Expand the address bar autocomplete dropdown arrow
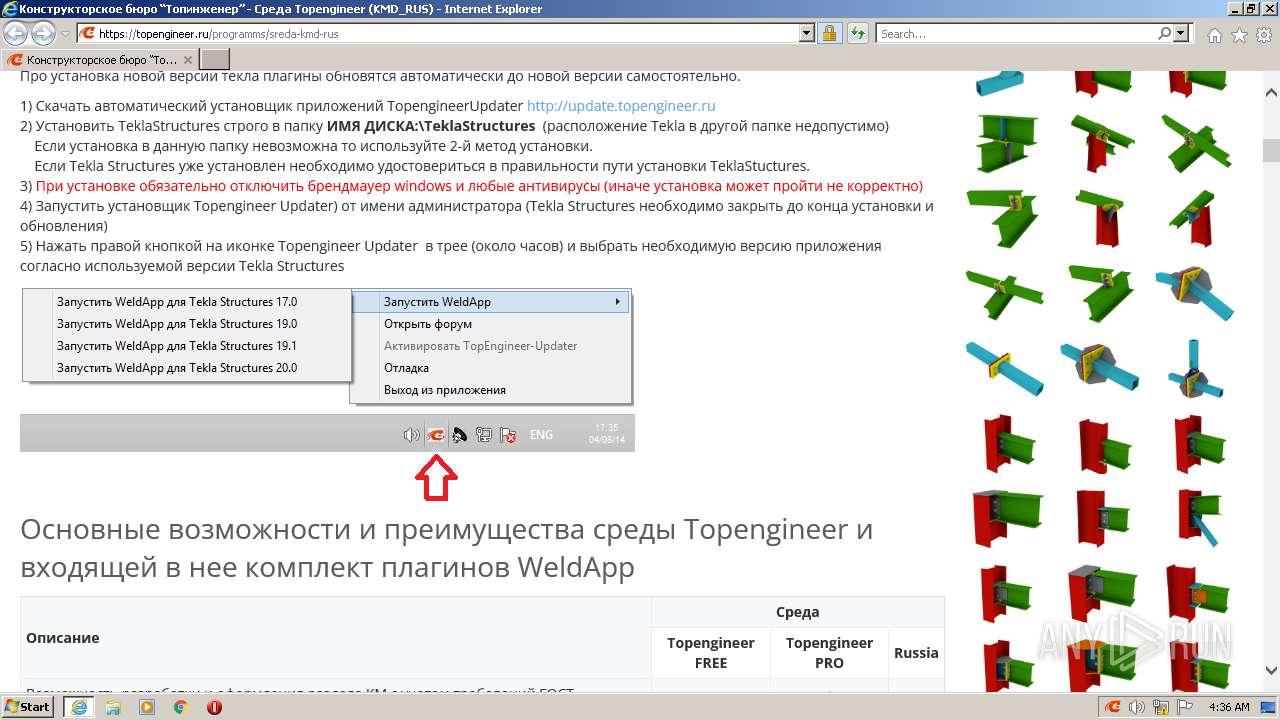 pyautogui.click(x=807, y=33)
